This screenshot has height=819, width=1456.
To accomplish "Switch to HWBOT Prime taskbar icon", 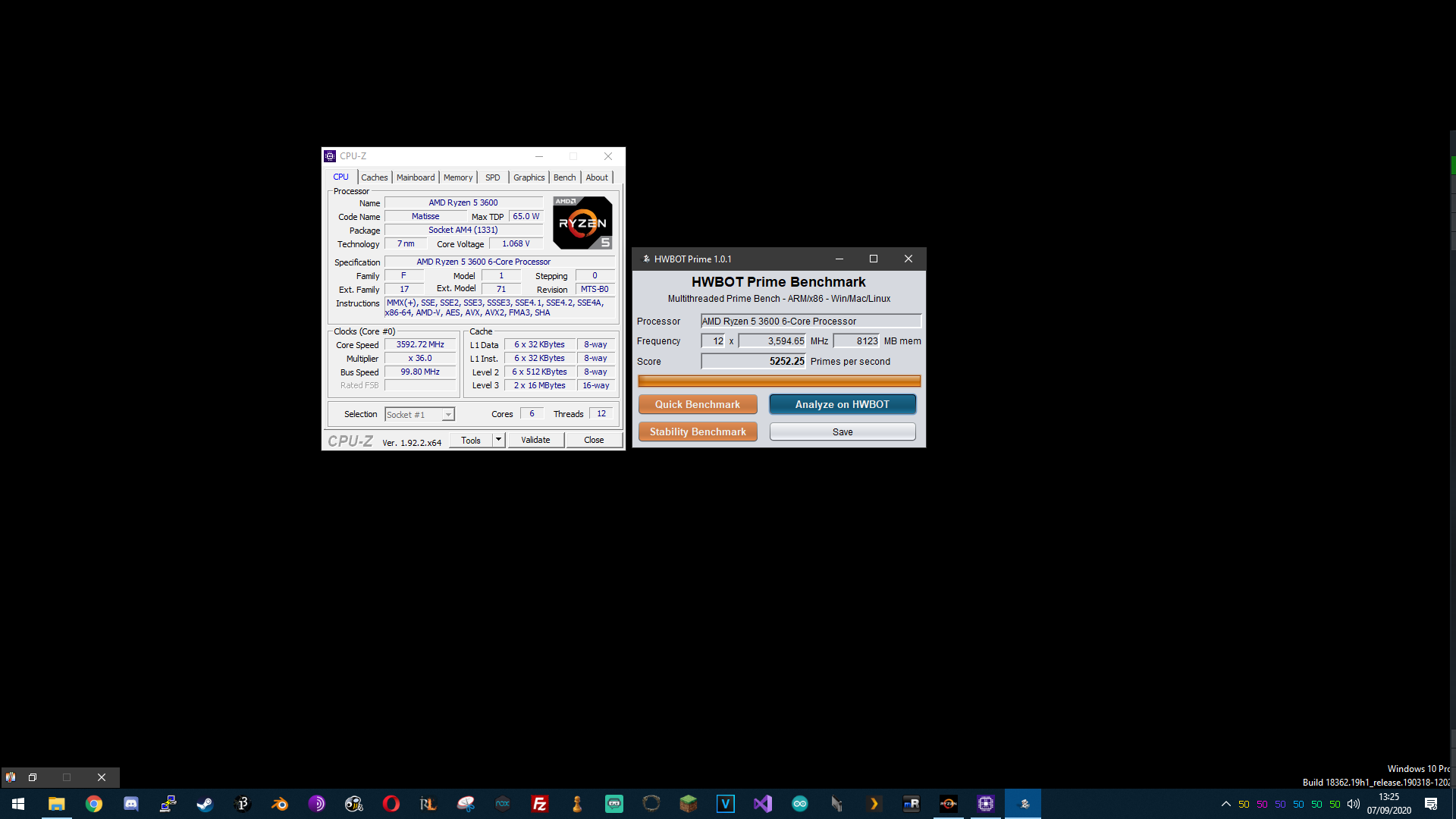I will tap(1023, 804).
